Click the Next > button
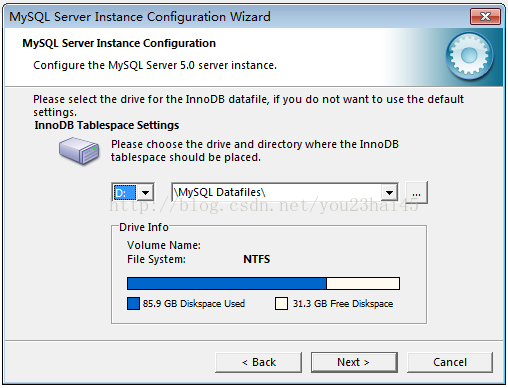The height and width of the screenshot is (388, 508). (354, 362)
